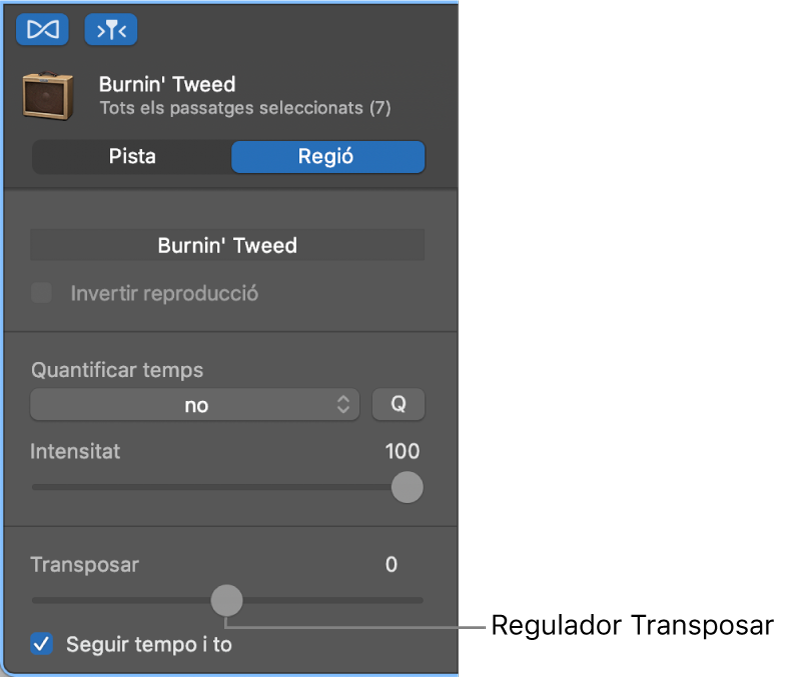Tick the Invertir reproducció checkbox

(x=42, y=294)
